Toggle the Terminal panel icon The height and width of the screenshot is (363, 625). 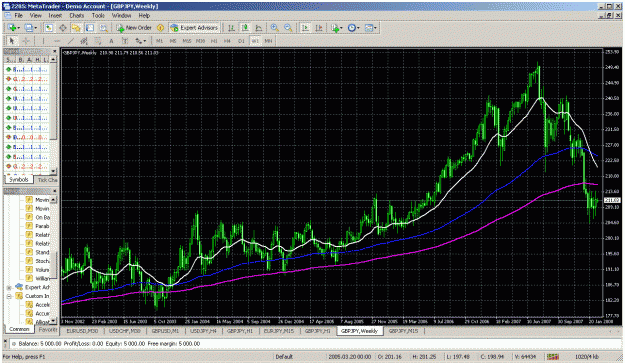(x=90, y=27)
